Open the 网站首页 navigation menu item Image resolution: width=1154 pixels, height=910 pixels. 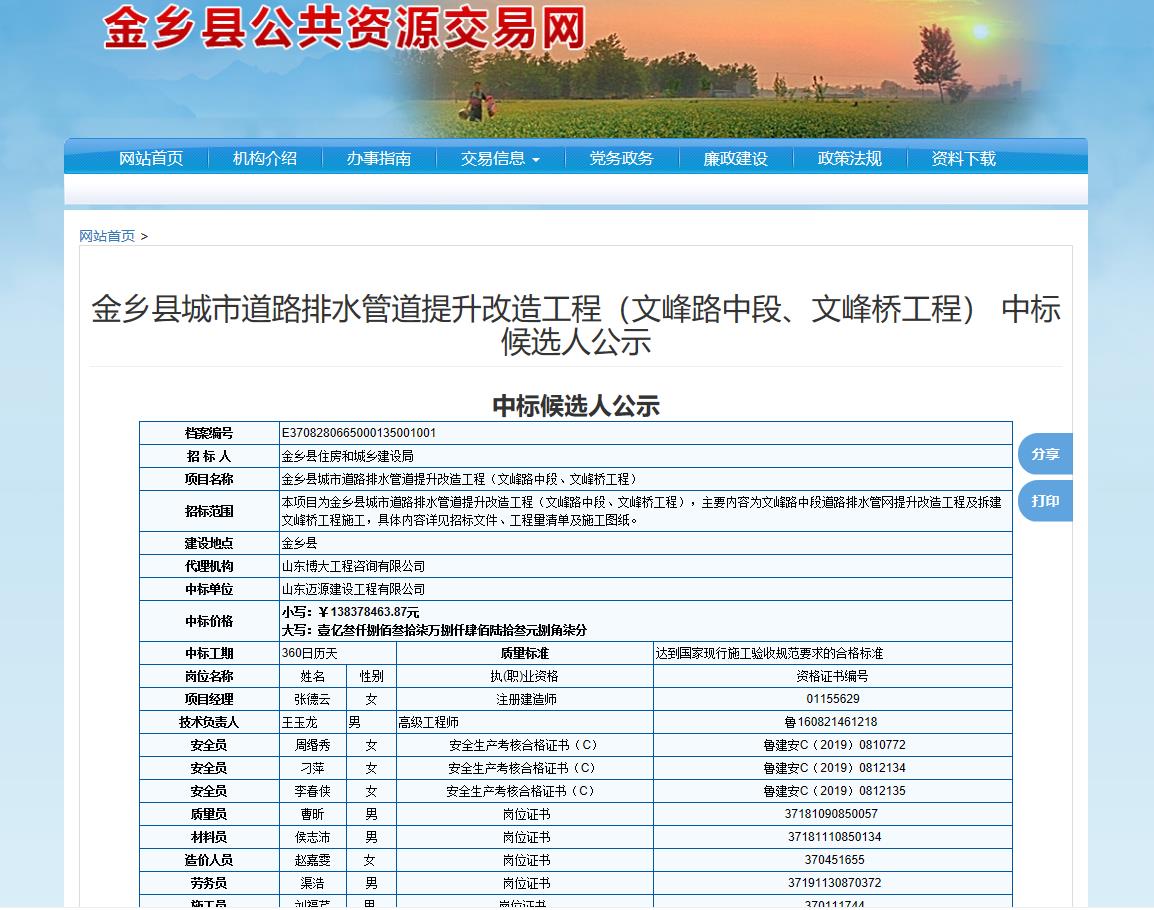pyautogui.click(x=151, y=158)
